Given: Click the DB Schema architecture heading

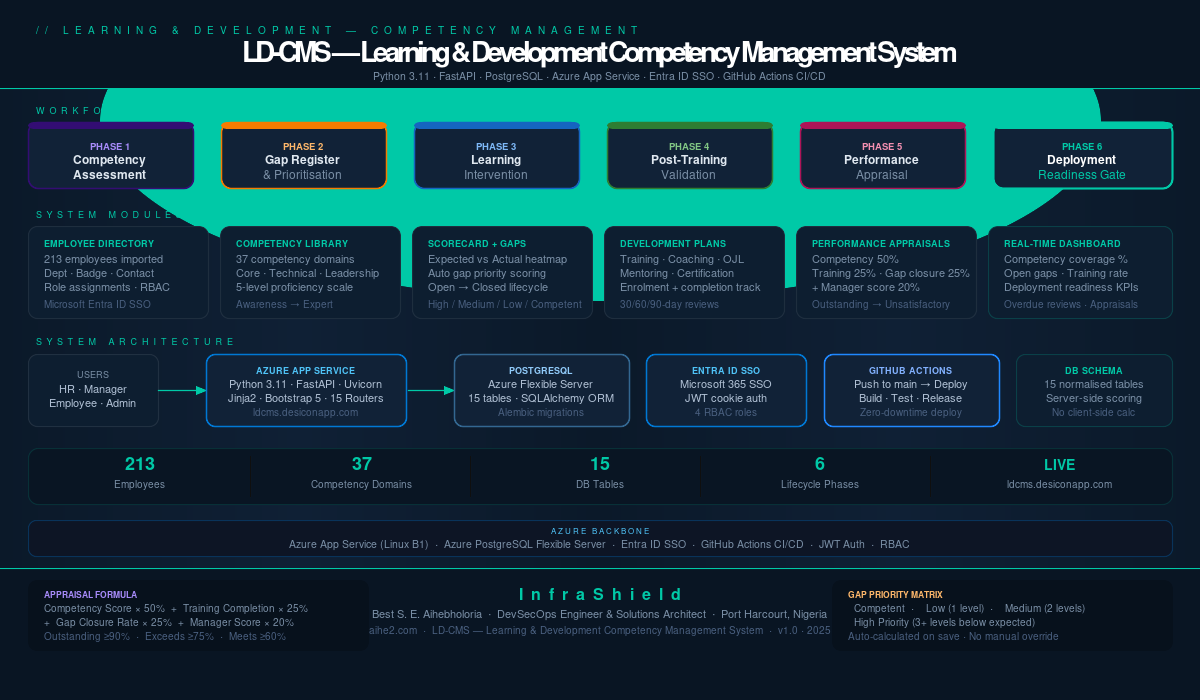Looking at the screenshot, I should 1094,370.
